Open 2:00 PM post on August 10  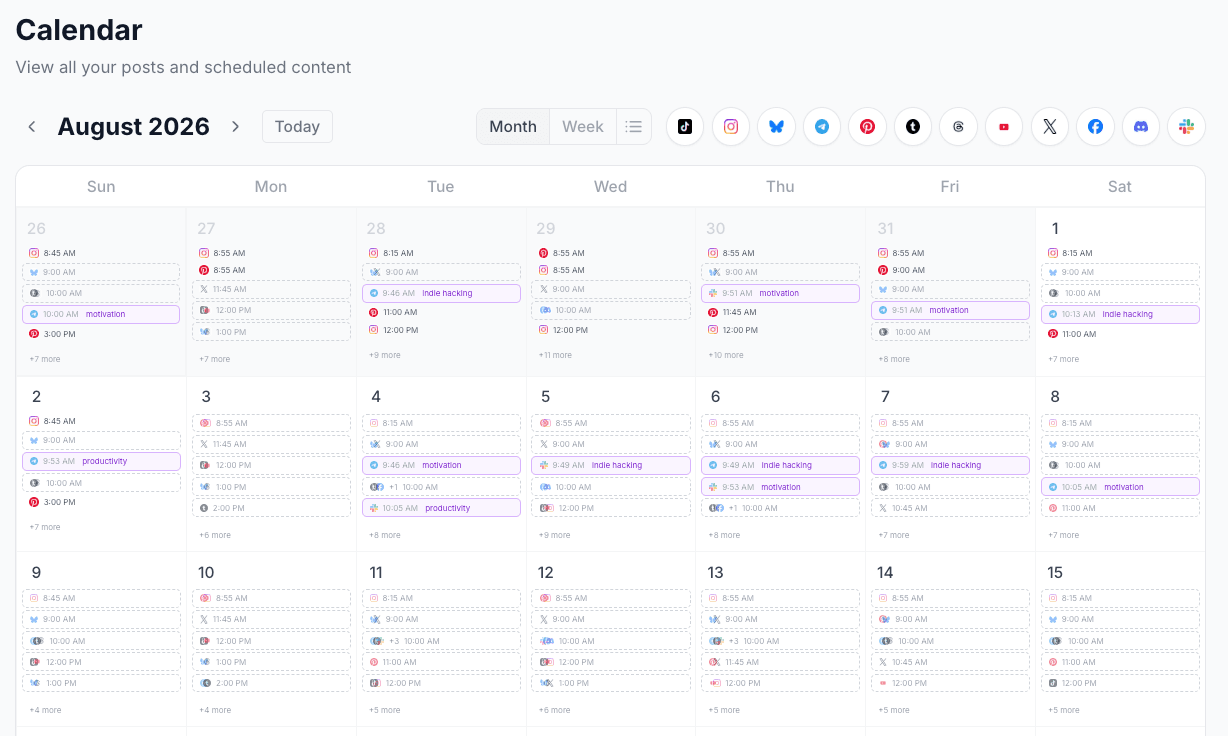(271, 683)
